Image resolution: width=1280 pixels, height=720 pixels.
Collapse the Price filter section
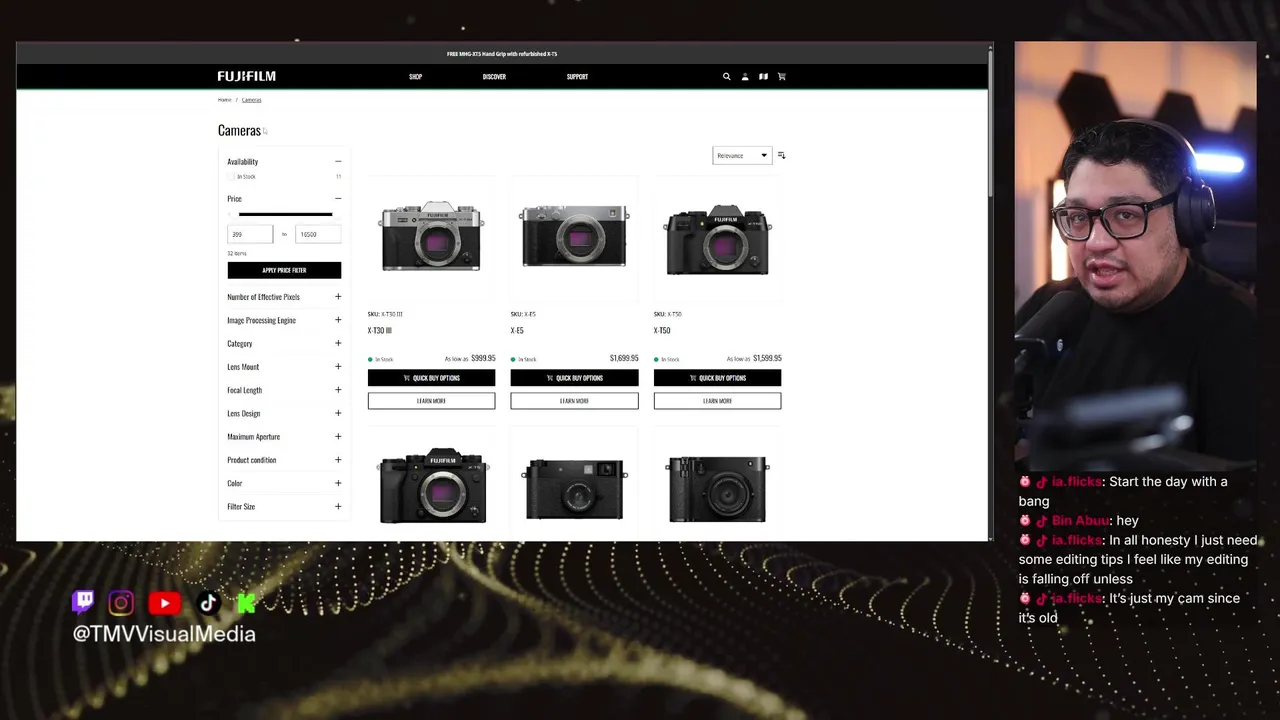click(x=338, y=198)
